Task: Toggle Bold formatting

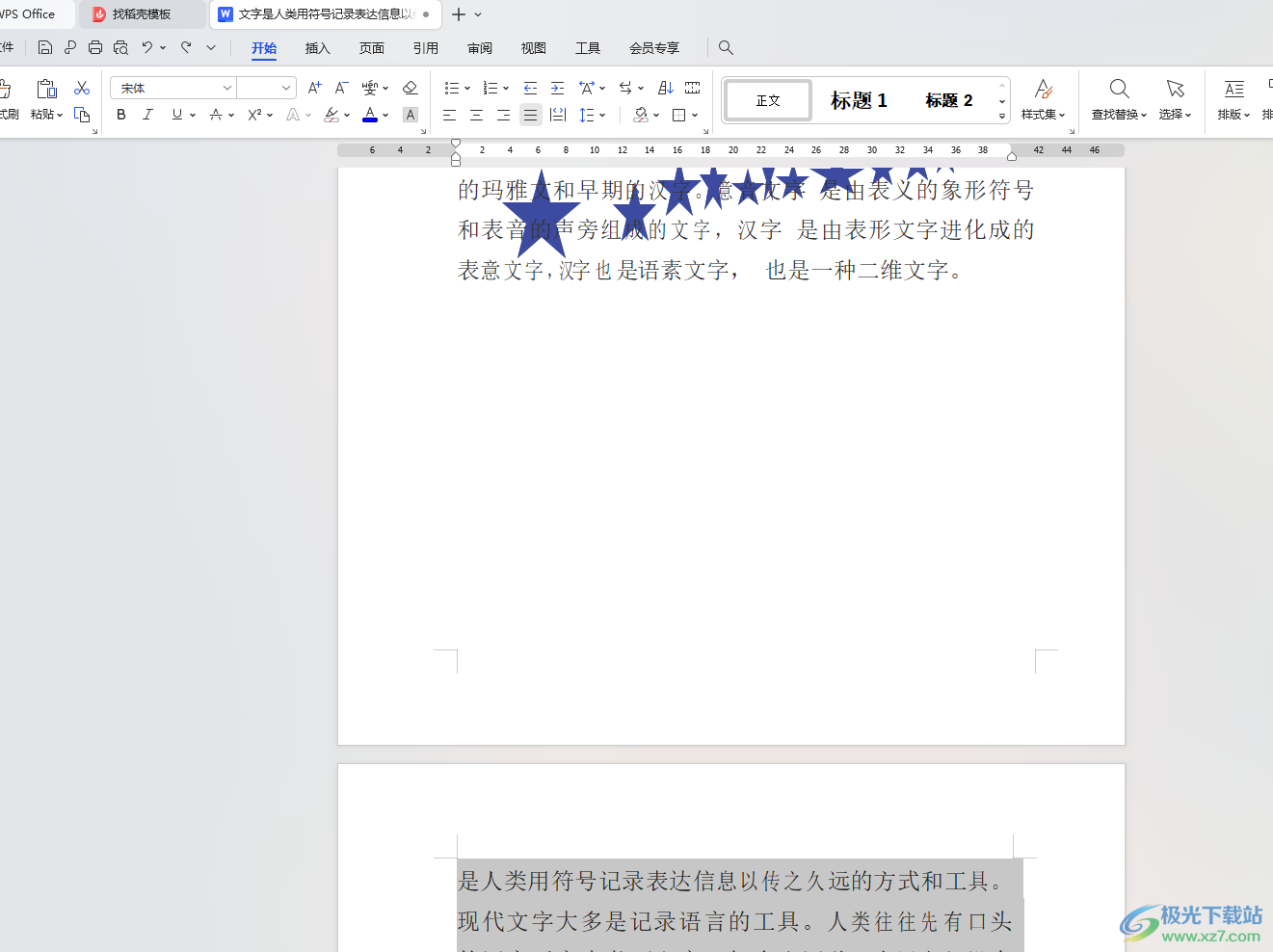Action: click(120, 115)
